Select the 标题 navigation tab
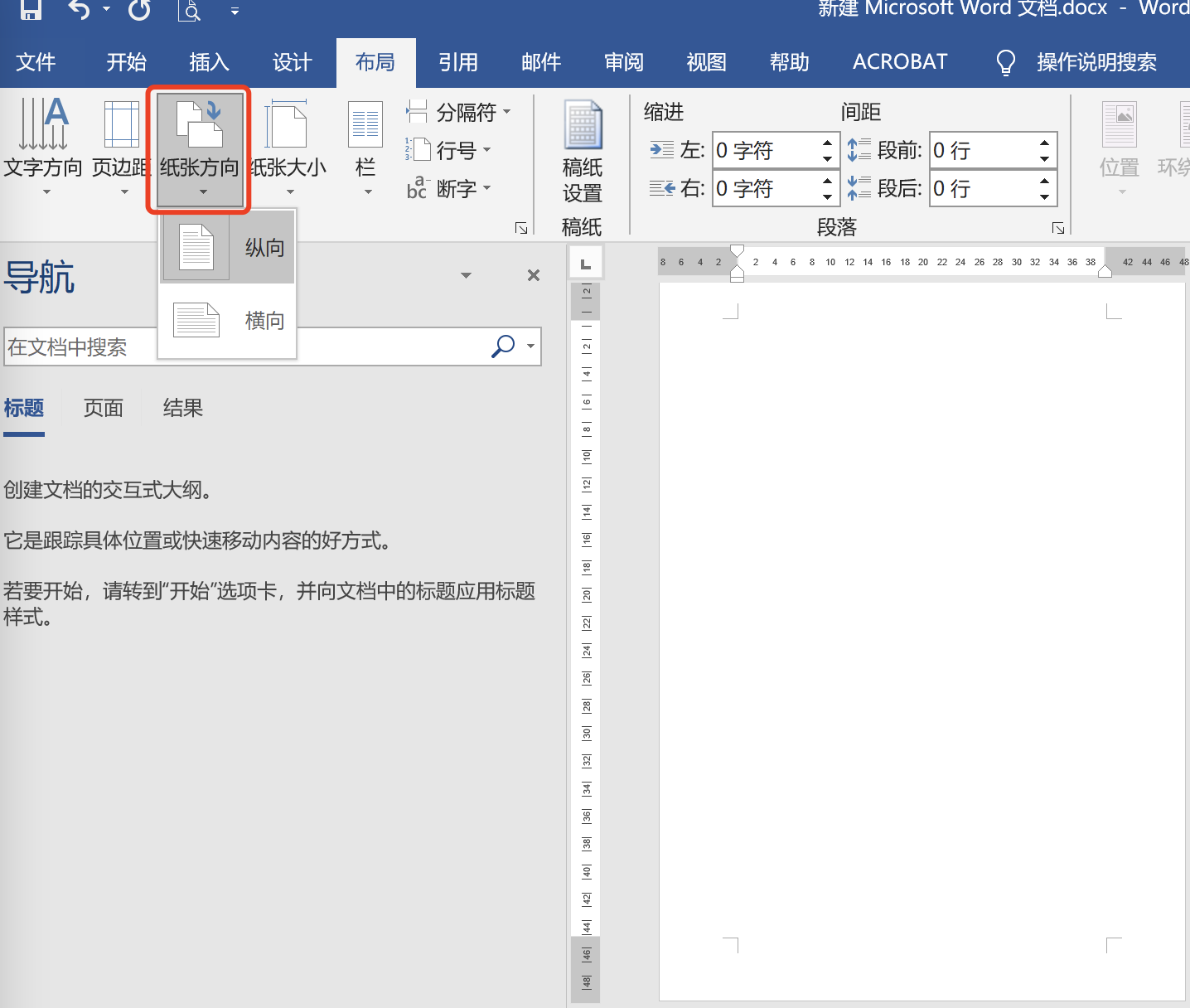1190x1008 pixels. pyautogui.click(x=24, y=409)
